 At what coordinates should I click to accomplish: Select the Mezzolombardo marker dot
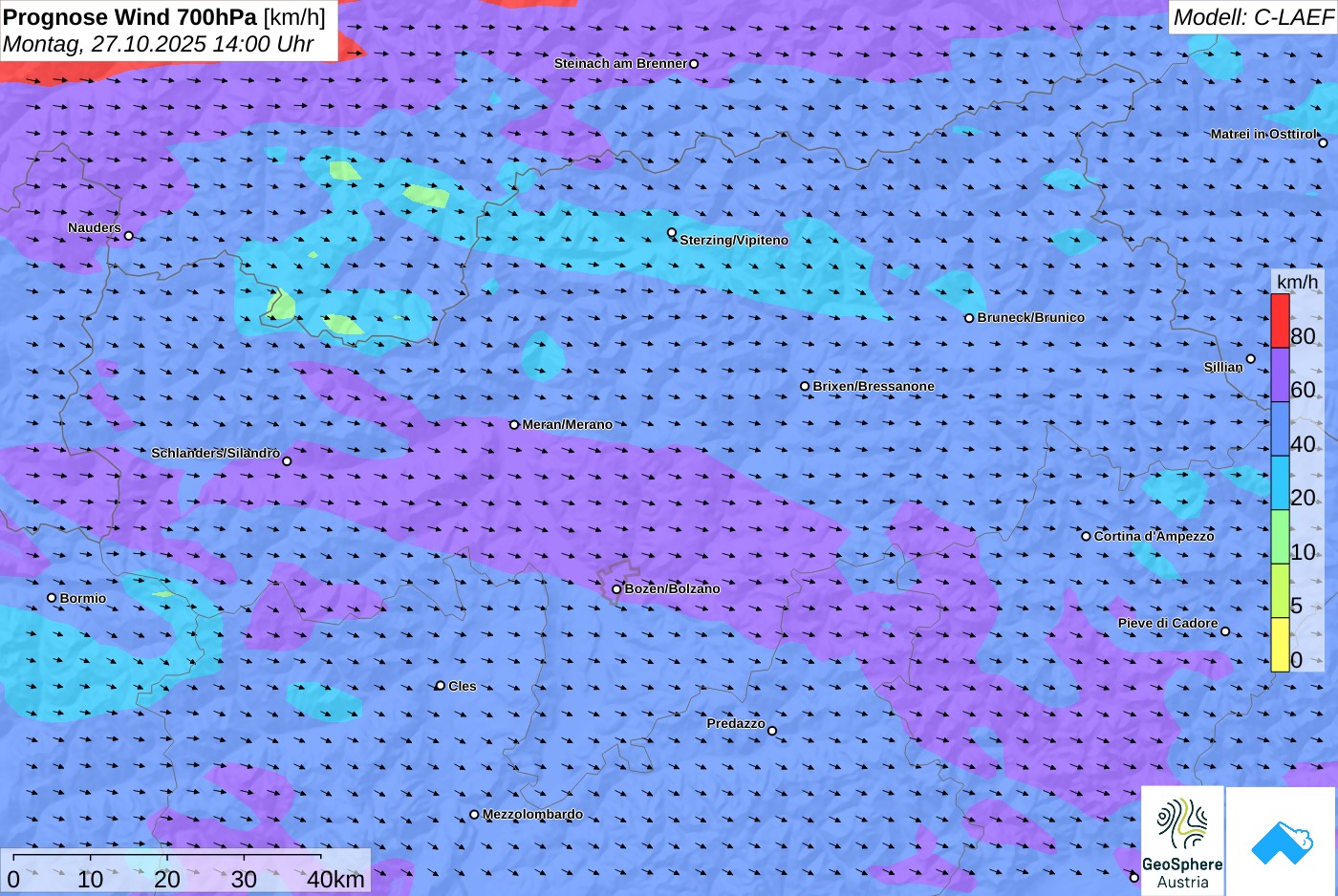coord(474,815)
